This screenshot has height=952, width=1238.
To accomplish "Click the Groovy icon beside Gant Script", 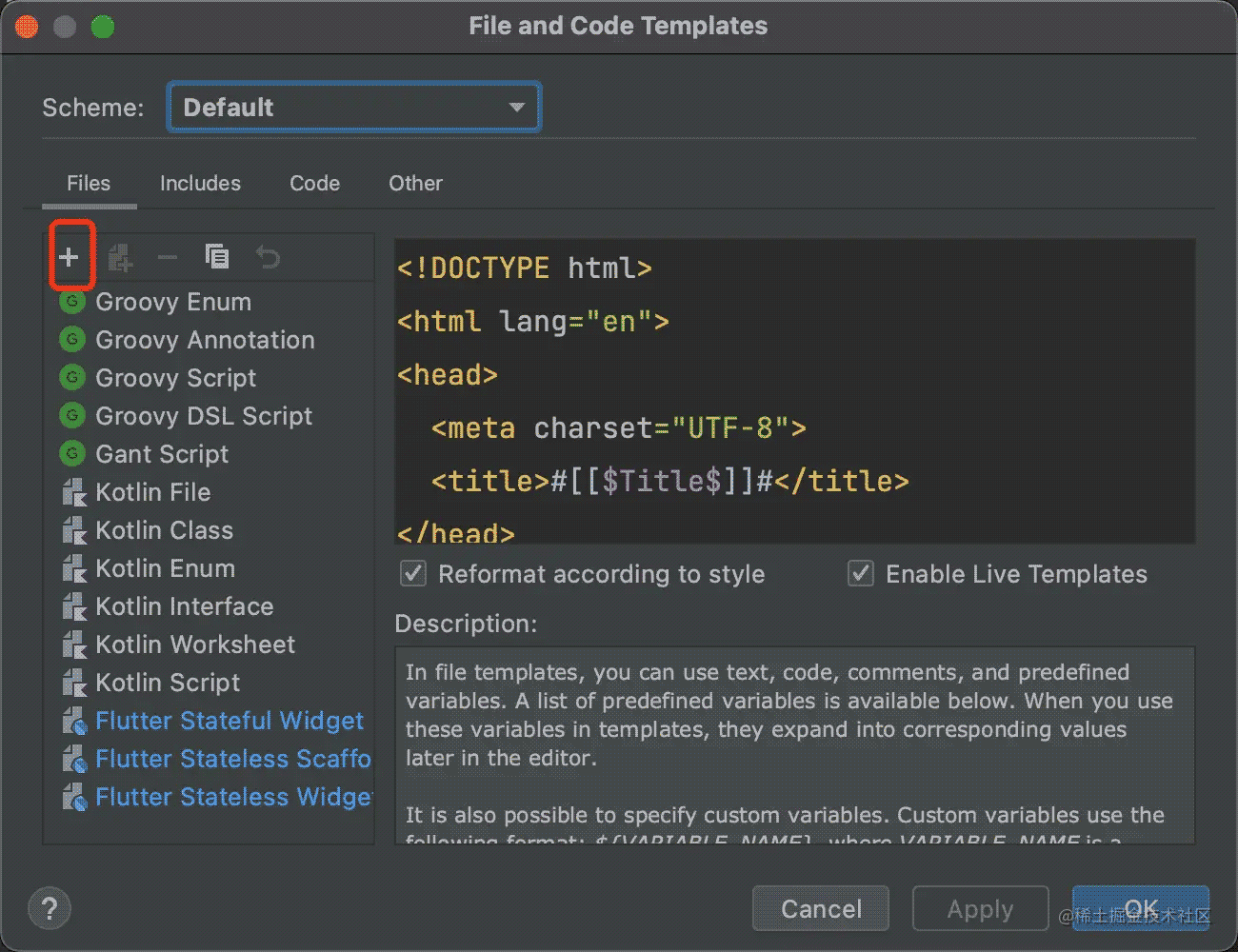I will point(71,454).
